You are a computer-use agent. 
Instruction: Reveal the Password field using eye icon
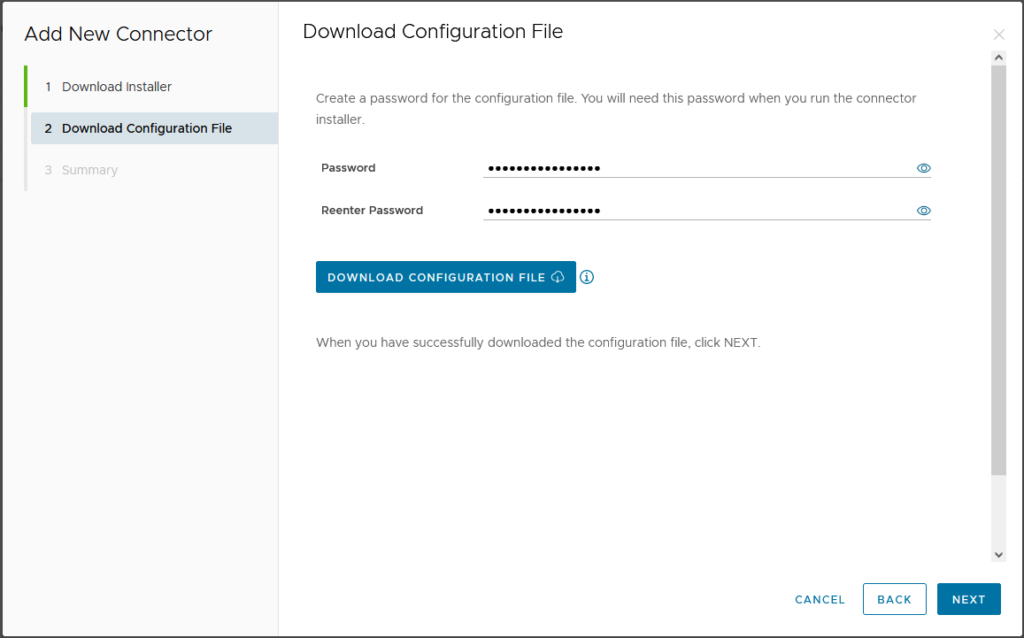(923, 168)
